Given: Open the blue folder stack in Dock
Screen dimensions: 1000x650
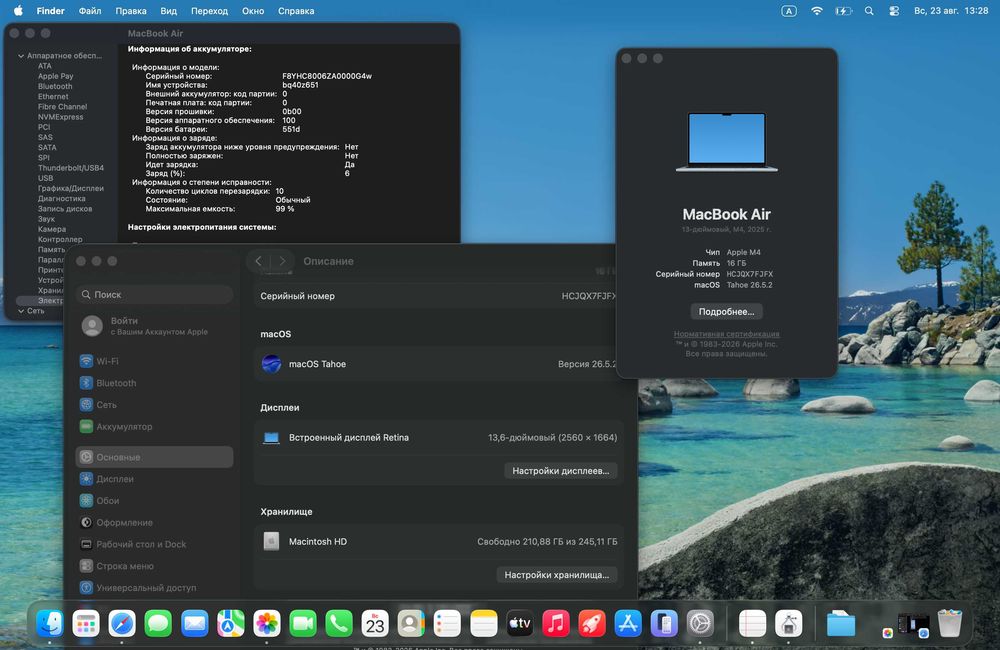Looking at the screenshot, I should 841,623.
